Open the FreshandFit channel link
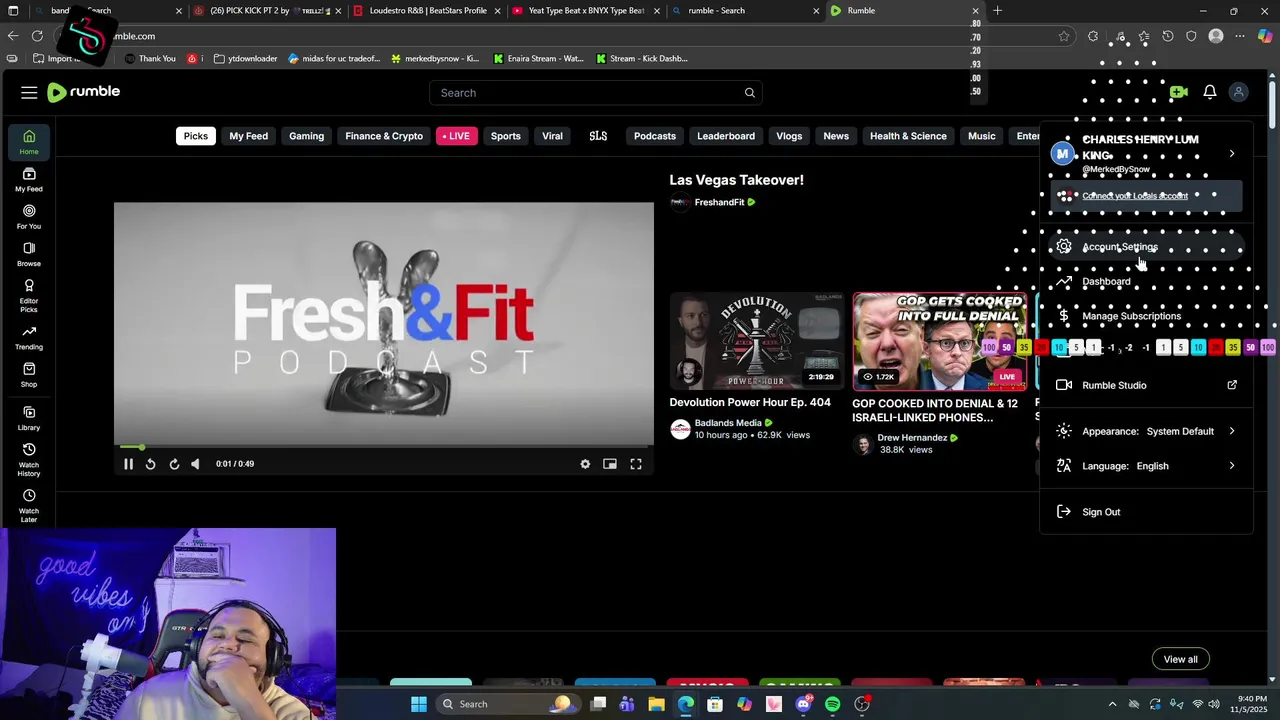 click(x=719, y=202)
